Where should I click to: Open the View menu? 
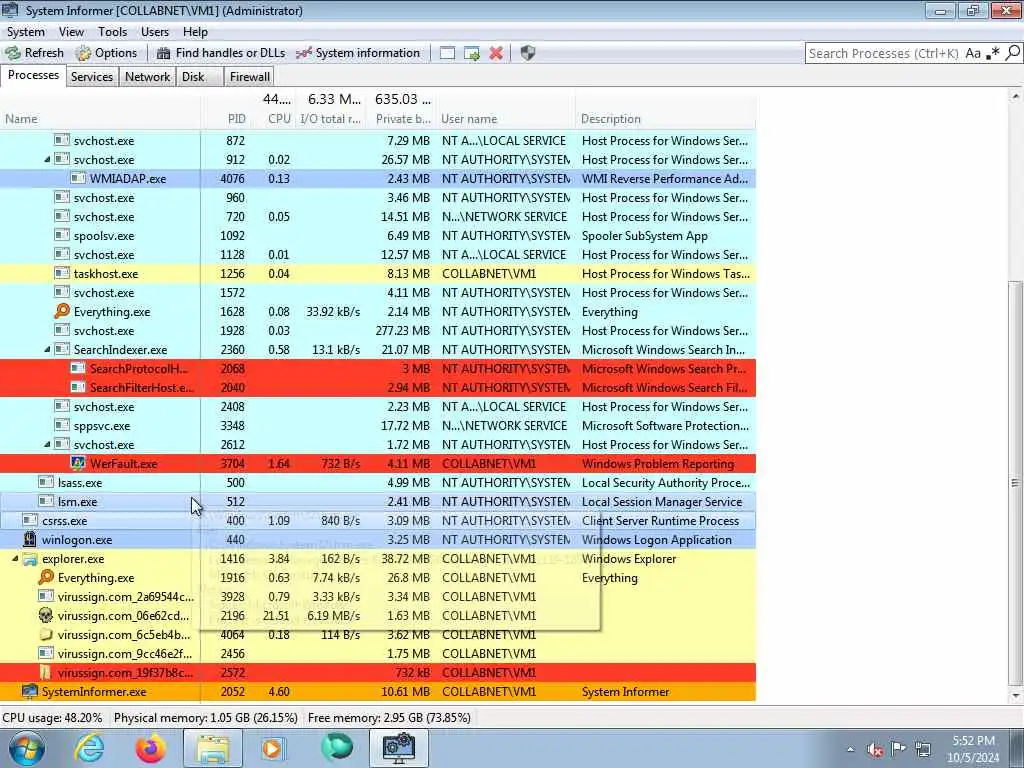(71, 31)
